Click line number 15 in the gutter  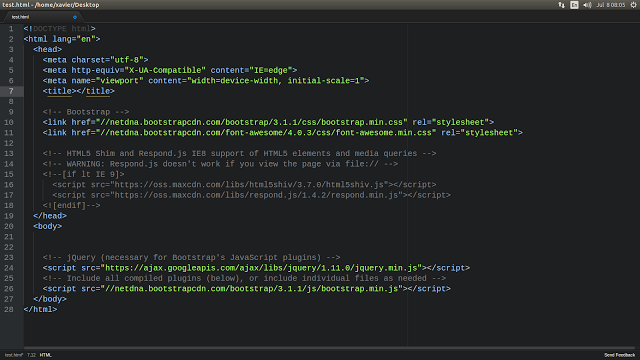[x=9, y=174]
